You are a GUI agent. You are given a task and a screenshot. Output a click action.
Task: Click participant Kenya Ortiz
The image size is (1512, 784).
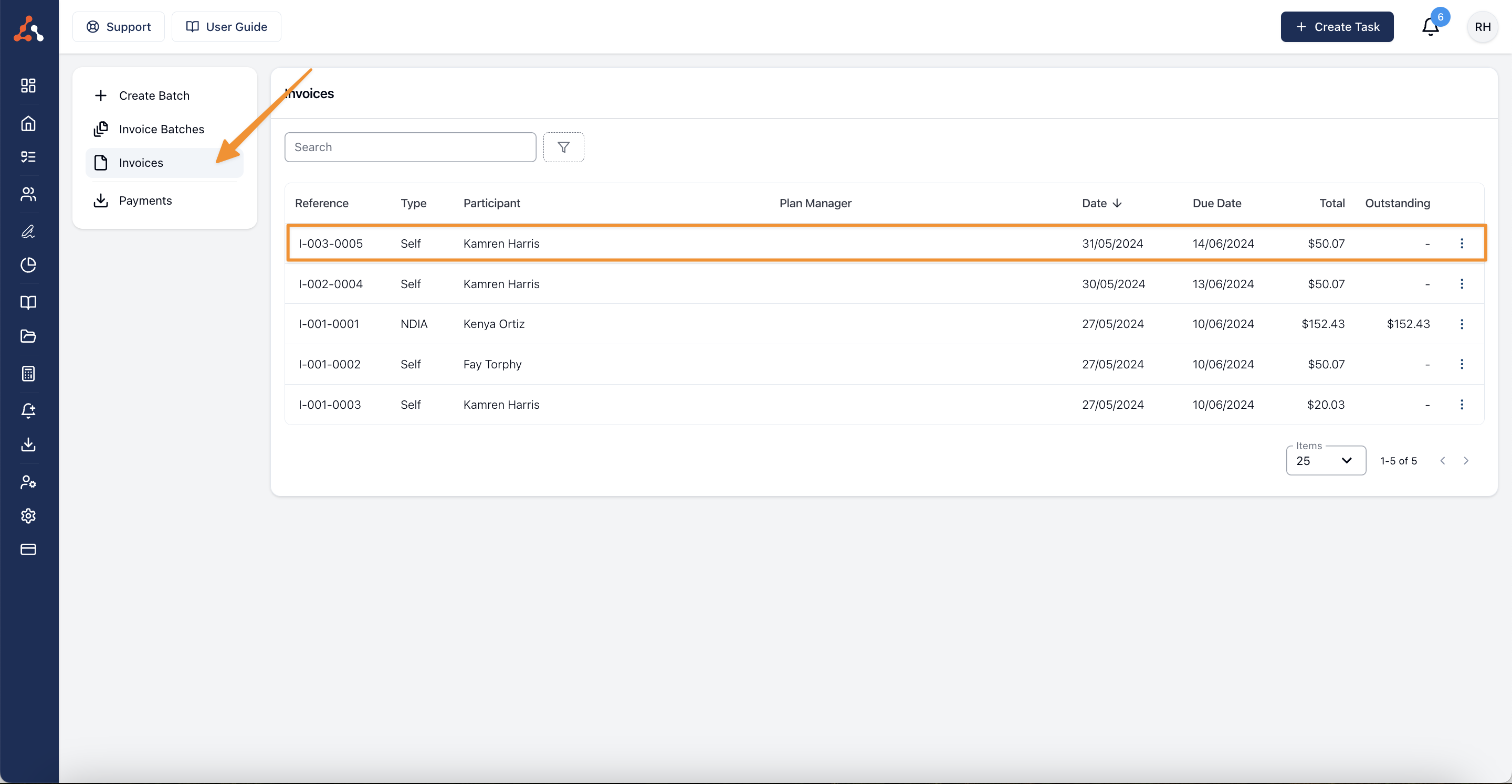[x=493, y=324]
